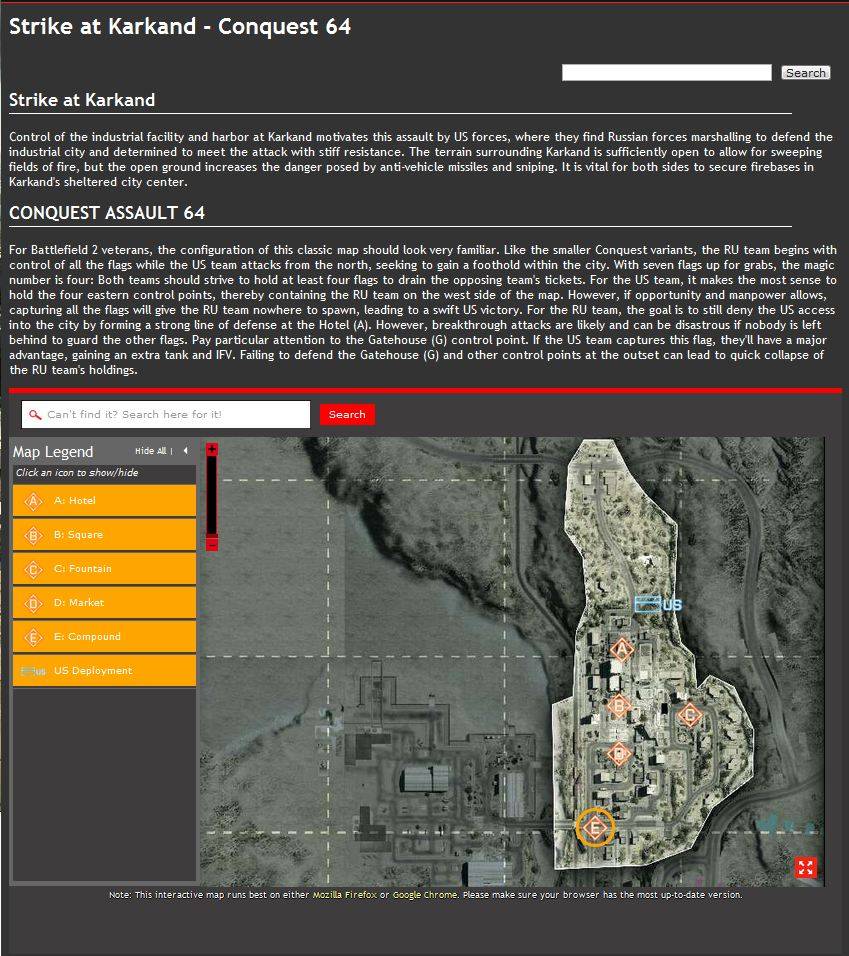The width and height of the screenshot is (849, 956).
Task: Click the Square flag B marker on map
Action: pyautogui.click(x=619, y=707)
